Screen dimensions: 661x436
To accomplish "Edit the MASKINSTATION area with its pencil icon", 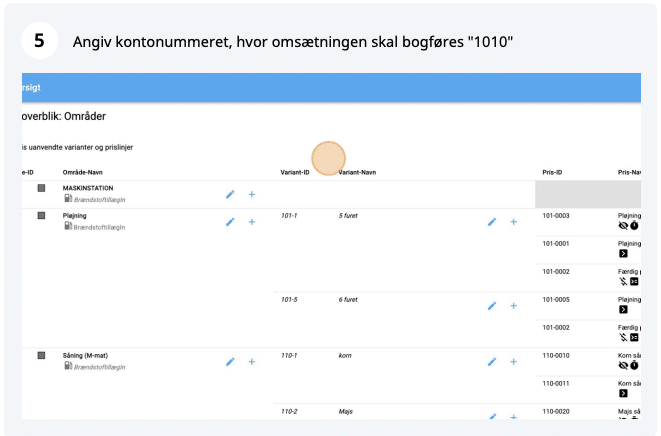I will tap(230, 194).
